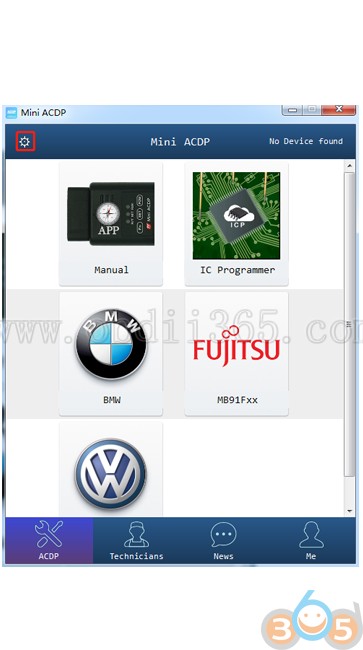
Task: Click the scrollbar up arrow
Action: [349, 166]
